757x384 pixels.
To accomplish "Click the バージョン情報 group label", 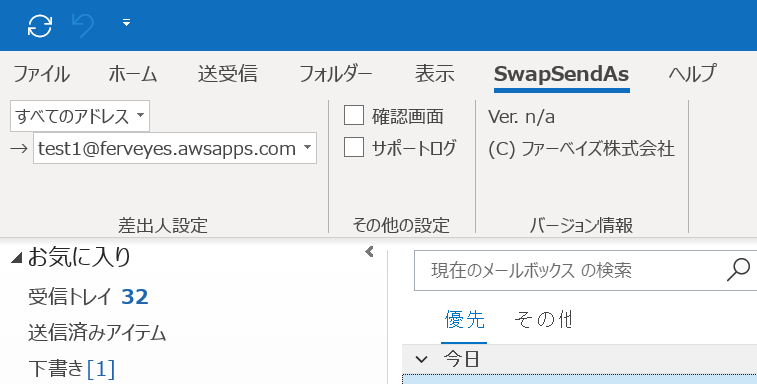I will point(581,226).
